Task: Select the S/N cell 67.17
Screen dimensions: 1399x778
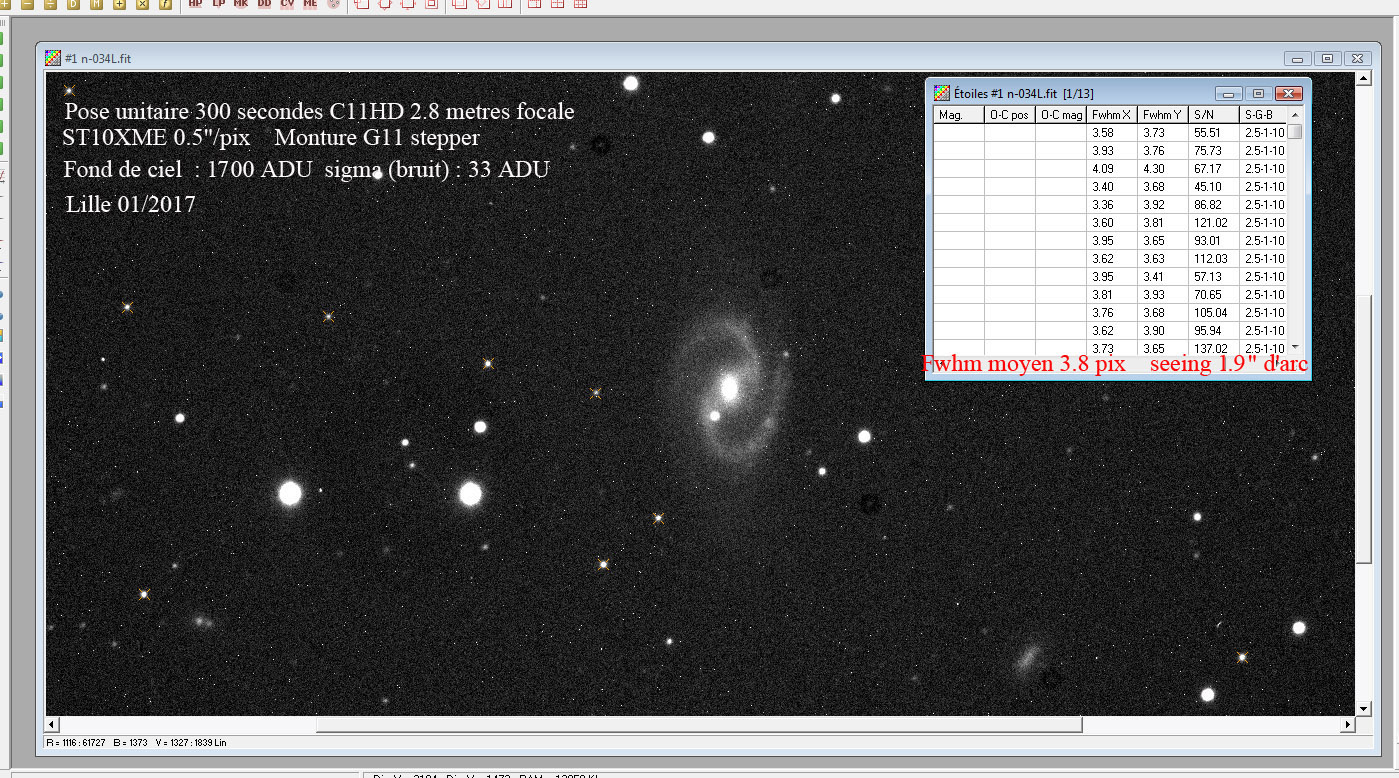Action: pos(1215,169)
